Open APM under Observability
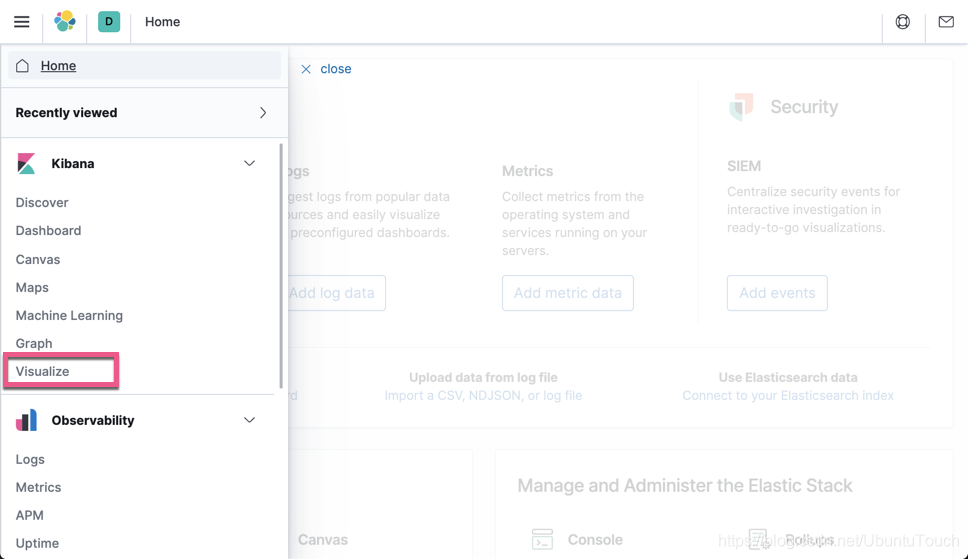 click(30, 515)
